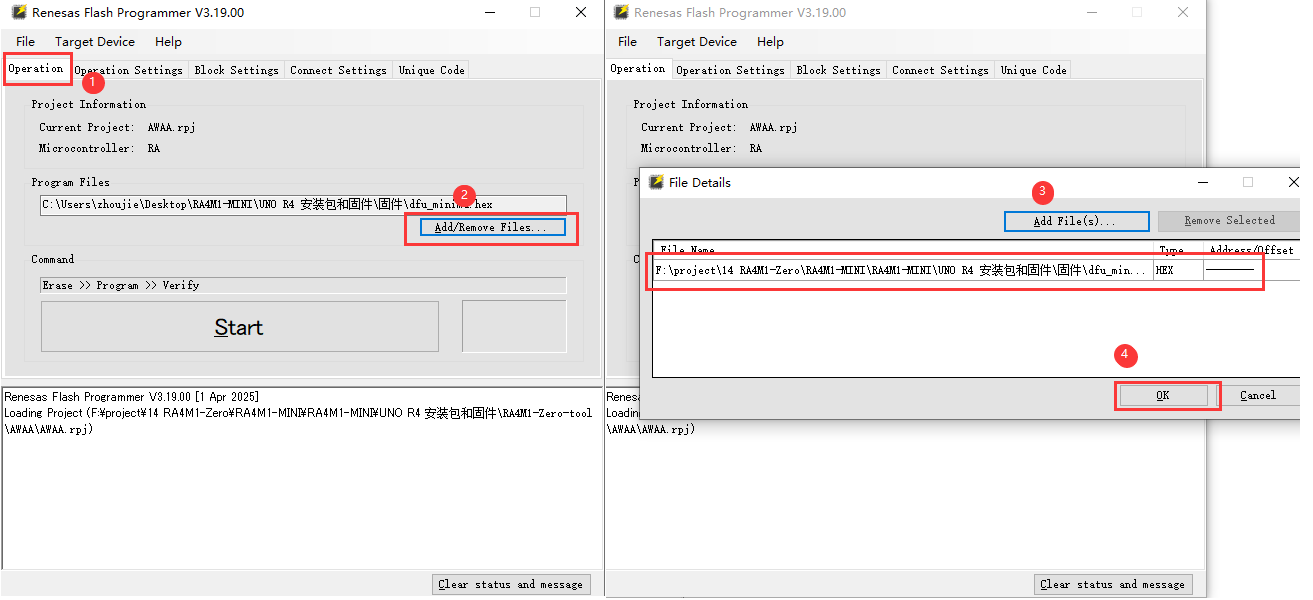The width and height of the screenshot is (1313, 600).
Task: Click the File Name column header
Action: 903,250
